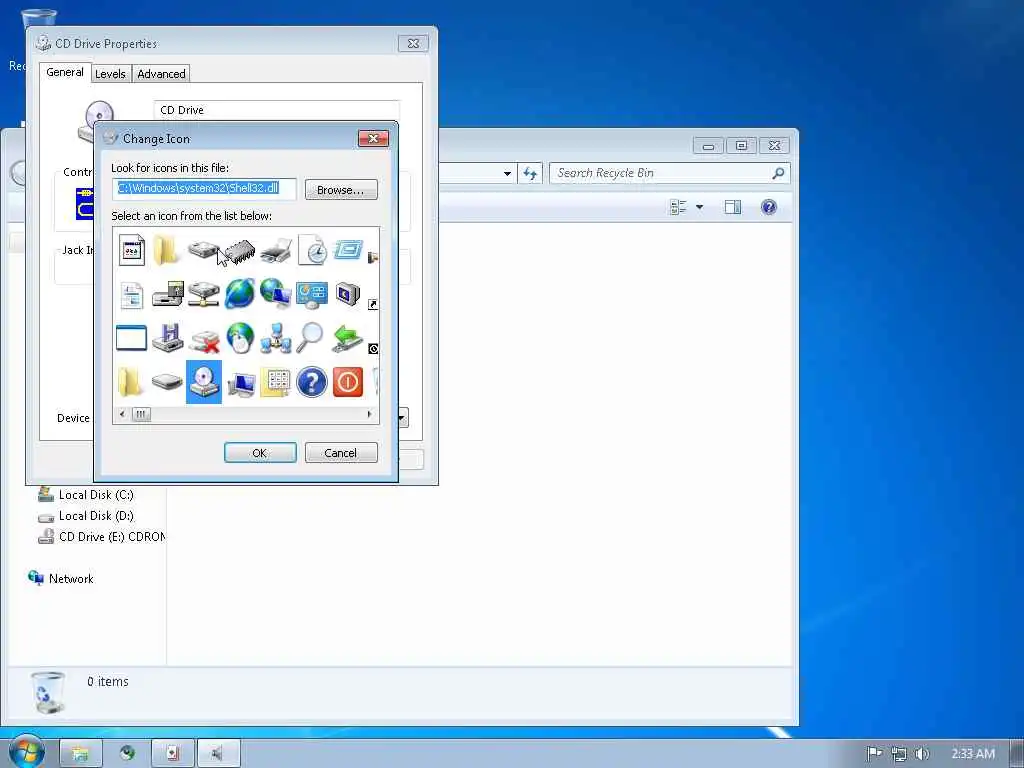This screenshot has height=768, width=1024.
Task: Click the volume speaker tray icon
Action: (921, 754)
